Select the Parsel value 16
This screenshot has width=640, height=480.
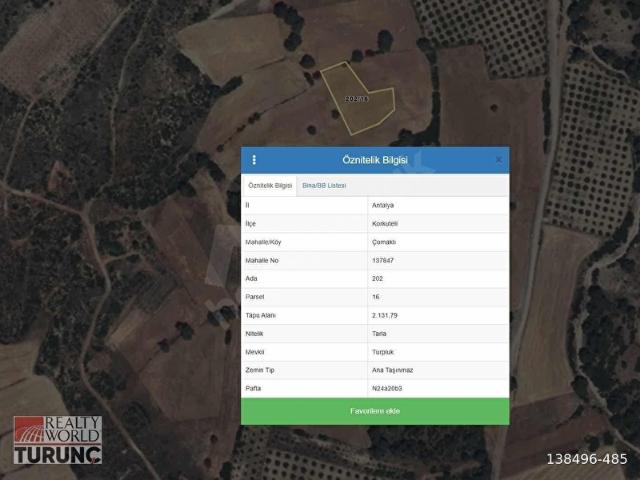coord(376,297)
